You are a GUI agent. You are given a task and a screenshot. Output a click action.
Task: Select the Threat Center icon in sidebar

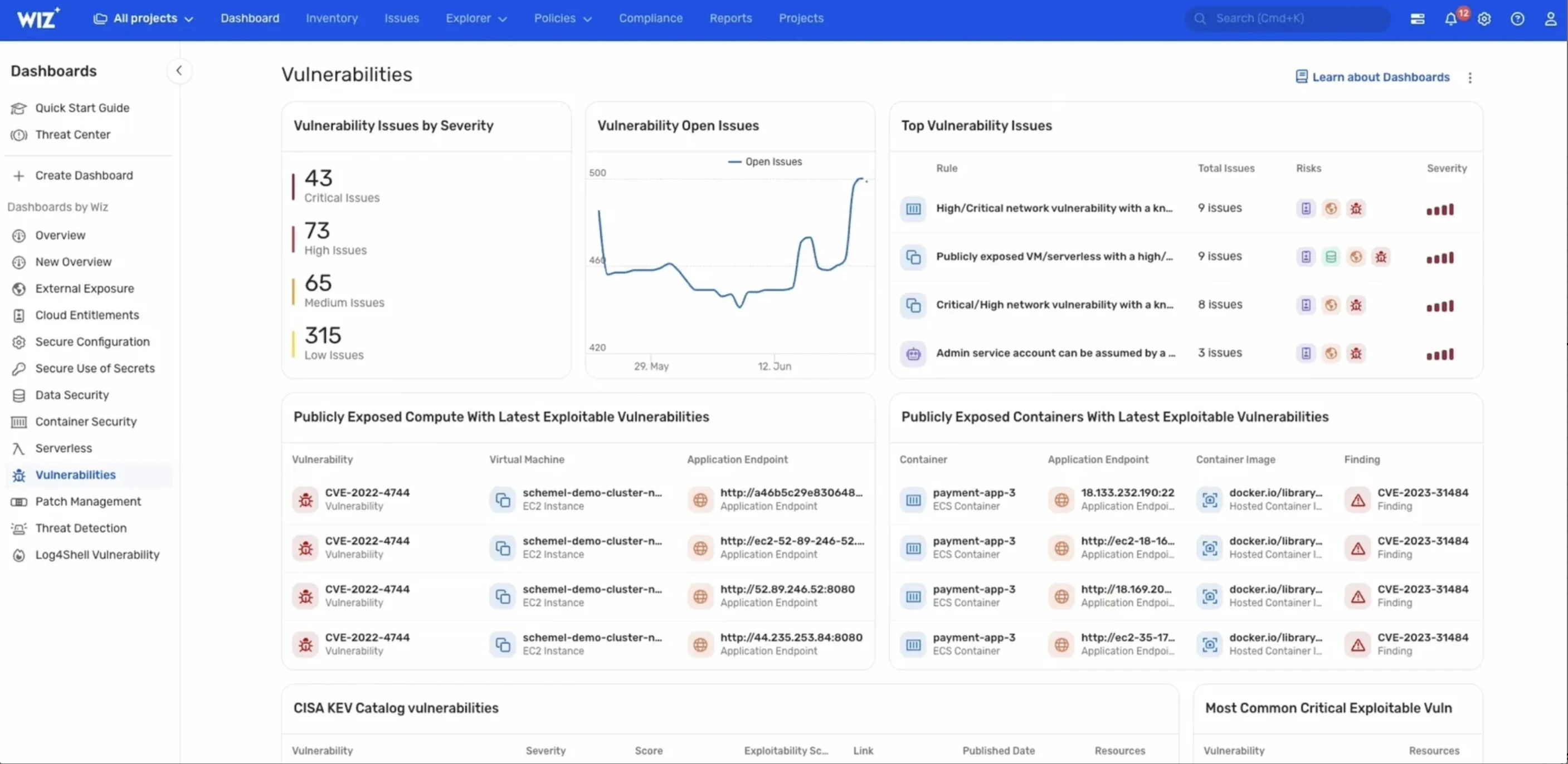tap(19, 134)
